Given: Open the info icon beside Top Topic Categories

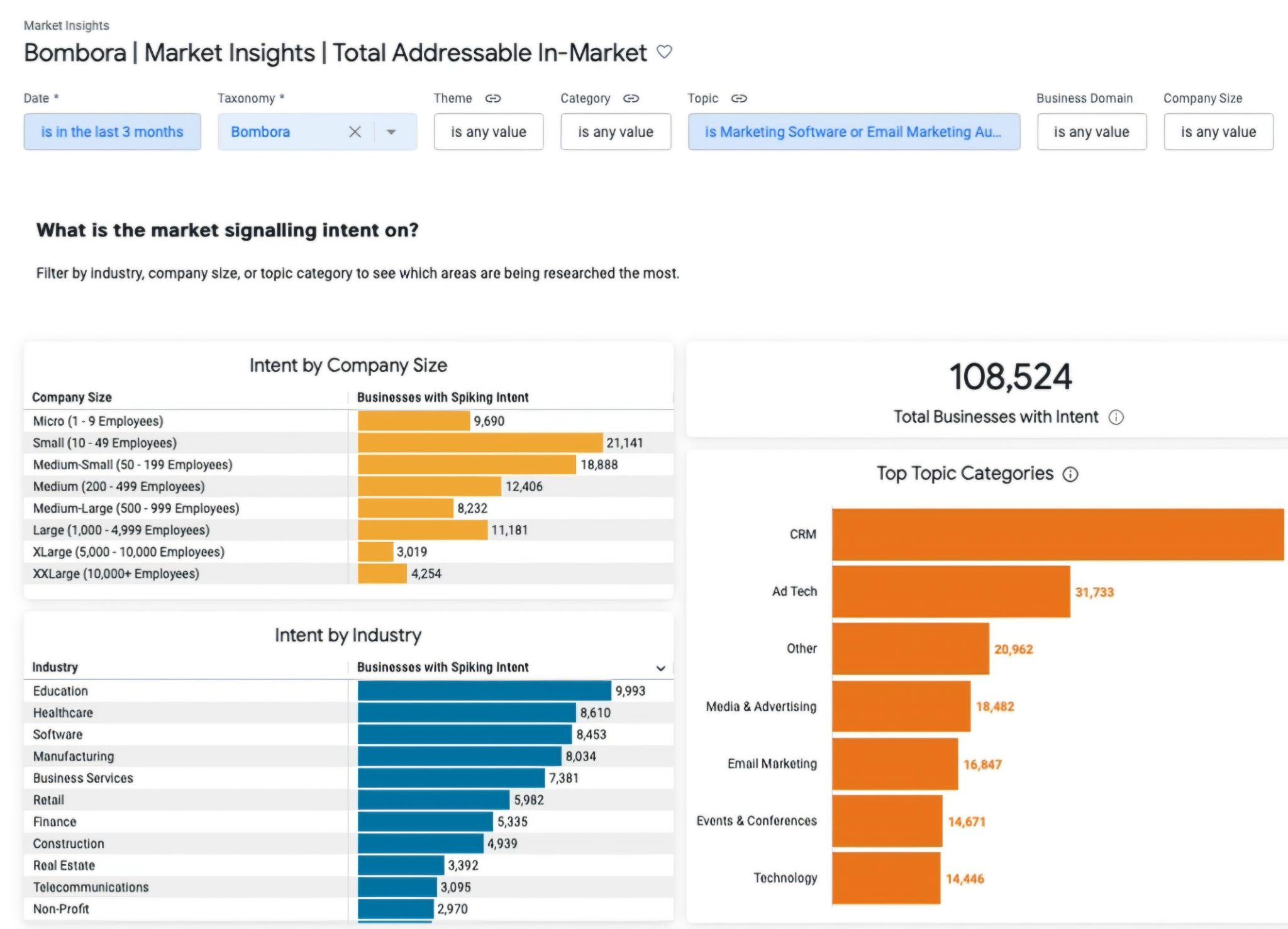Looking at the screenshot, I should [1070, 474].
